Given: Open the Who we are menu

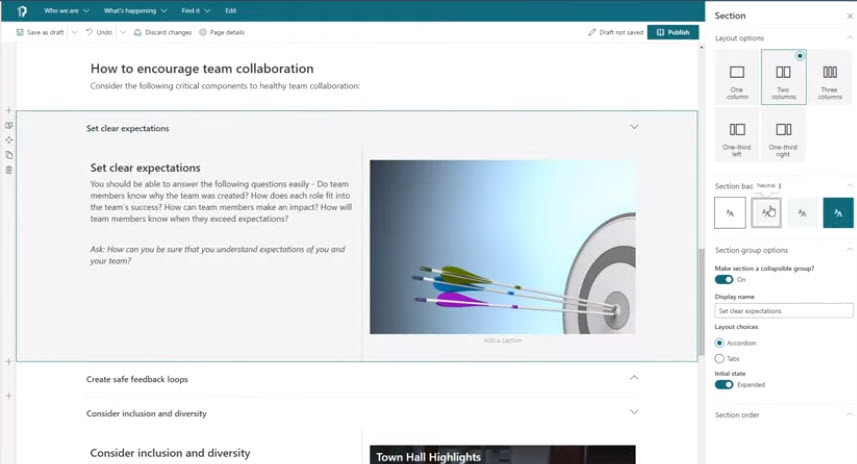Looking at the screenshot, I should click(66, 10).
